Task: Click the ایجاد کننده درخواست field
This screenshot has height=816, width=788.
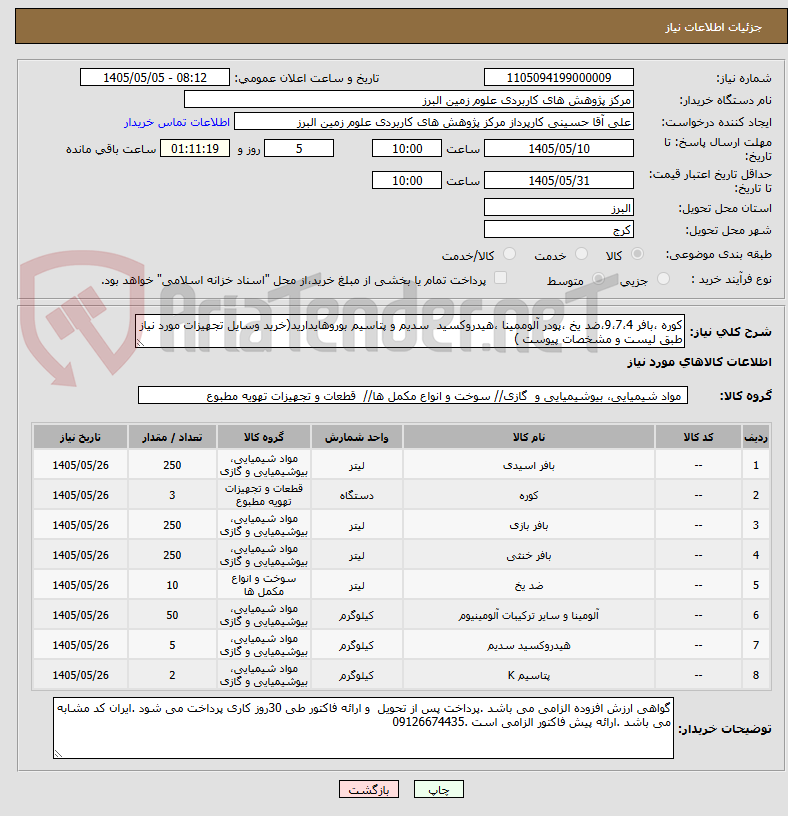Action: pyautogui.click(x=434, y=122)
